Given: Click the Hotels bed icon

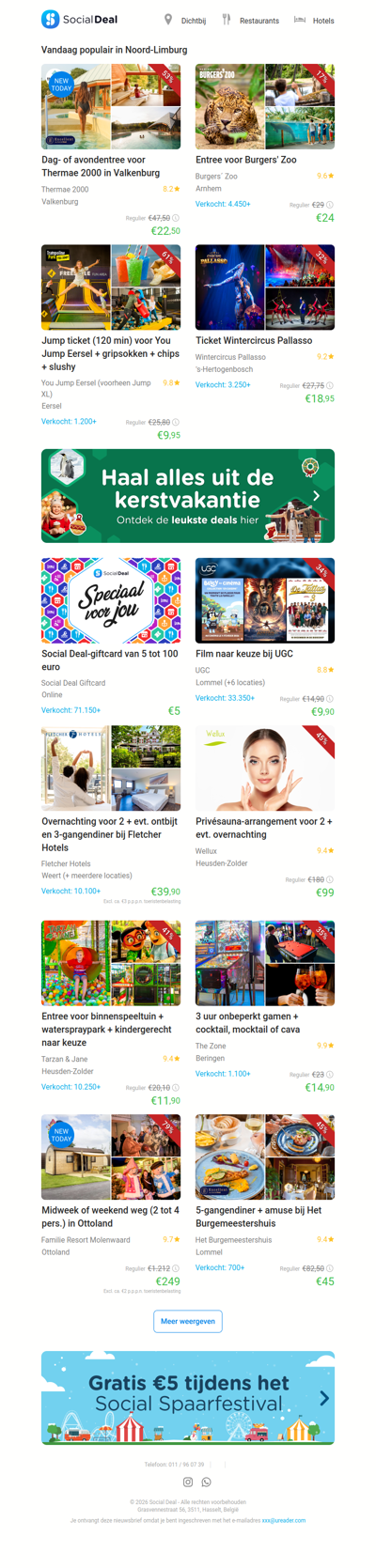Looking at the screenshot, I should 300,20.
